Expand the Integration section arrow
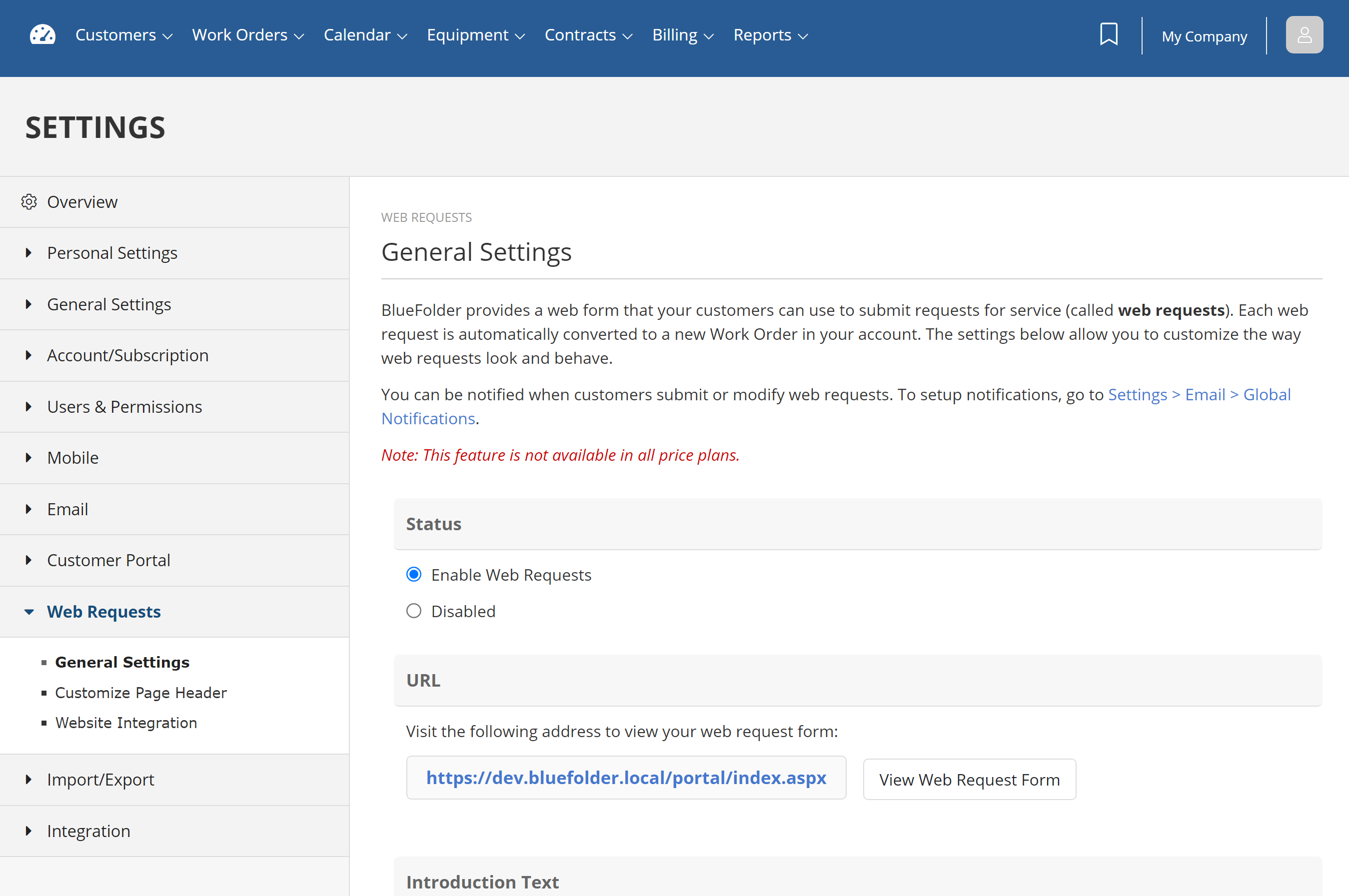Screen dimensions: 1349x896 pyautogui.click(x=28, y=830)
